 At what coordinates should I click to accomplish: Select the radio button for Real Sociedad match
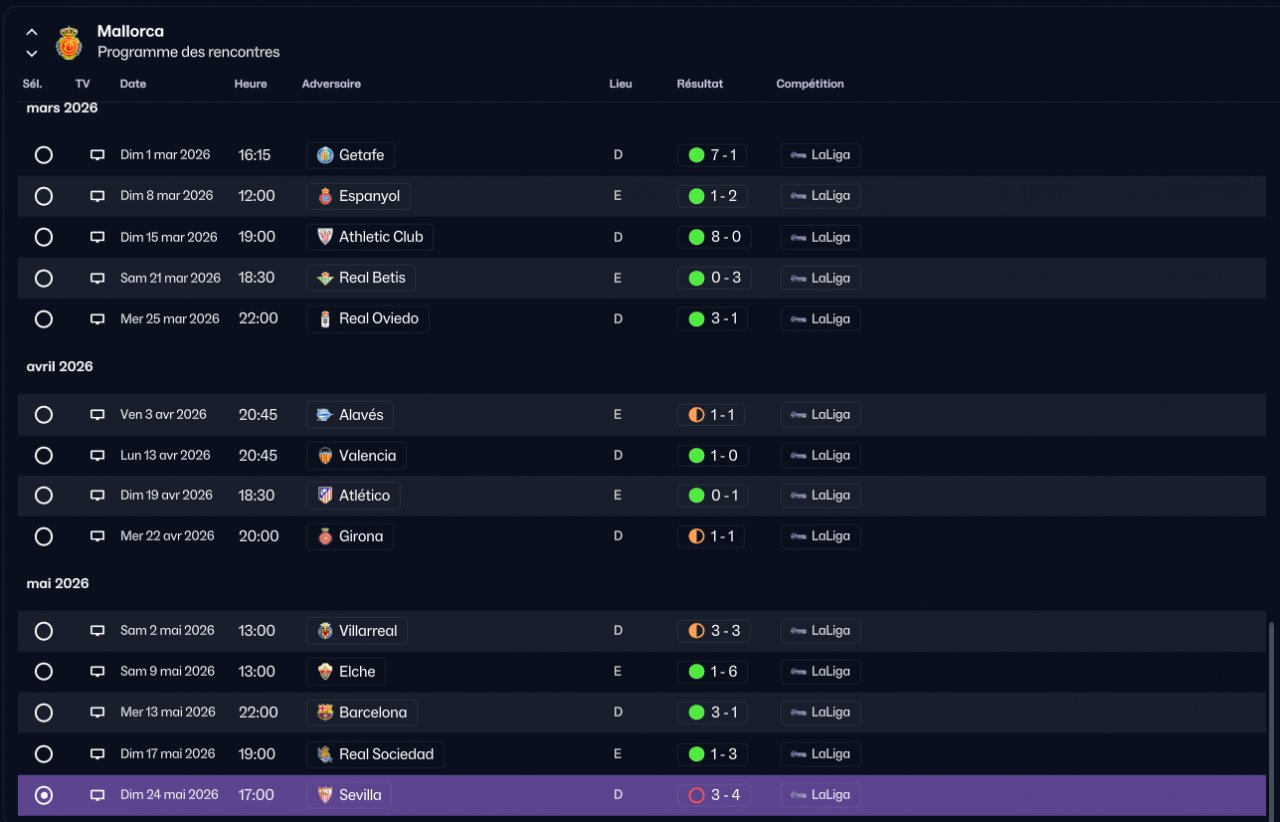click(x=44, y=754)
